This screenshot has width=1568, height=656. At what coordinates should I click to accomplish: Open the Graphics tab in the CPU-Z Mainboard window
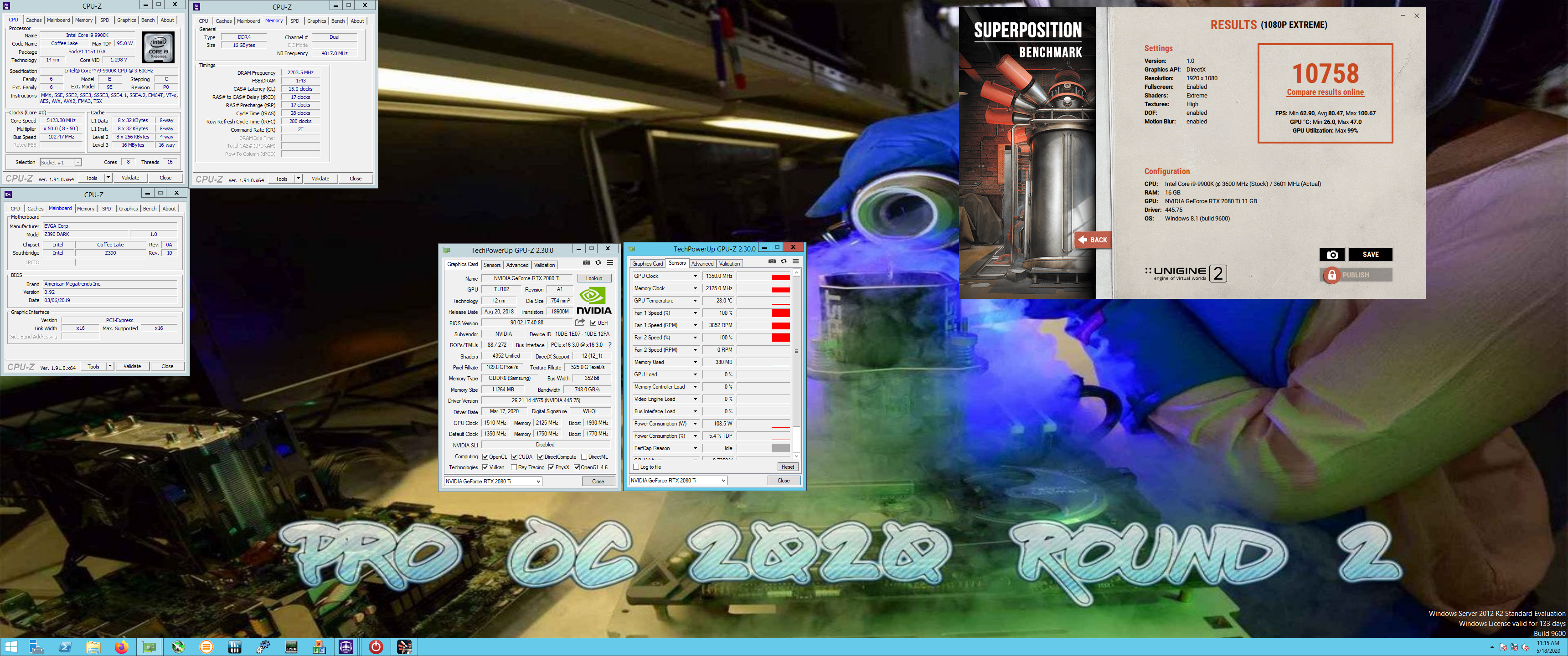click(x=129, y=208)
